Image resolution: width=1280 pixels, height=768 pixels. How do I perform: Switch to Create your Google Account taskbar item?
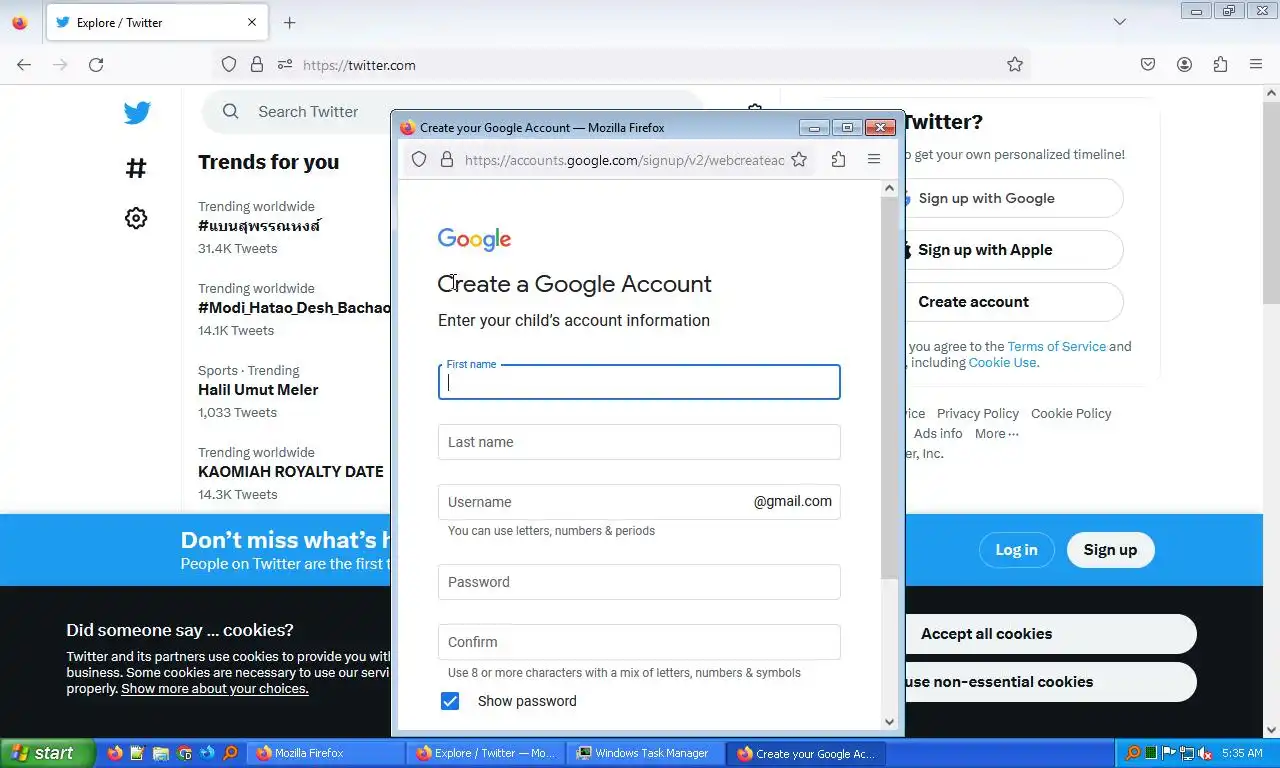806,753
